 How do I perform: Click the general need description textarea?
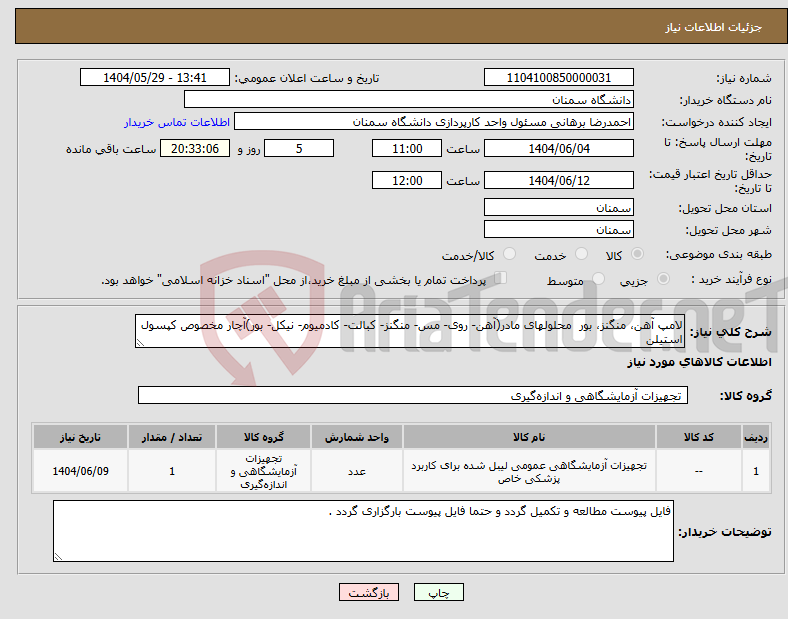(410, 331)
